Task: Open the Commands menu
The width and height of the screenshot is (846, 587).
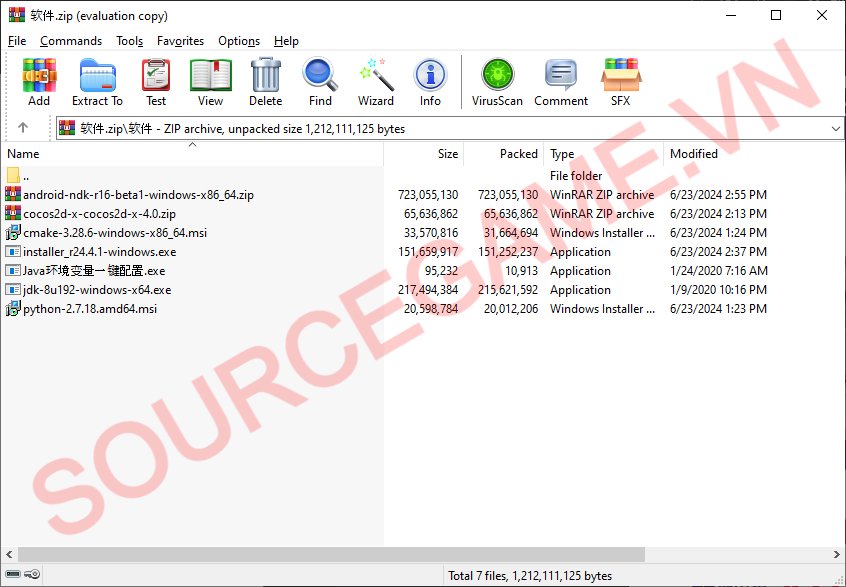Action: pos(71,41)
